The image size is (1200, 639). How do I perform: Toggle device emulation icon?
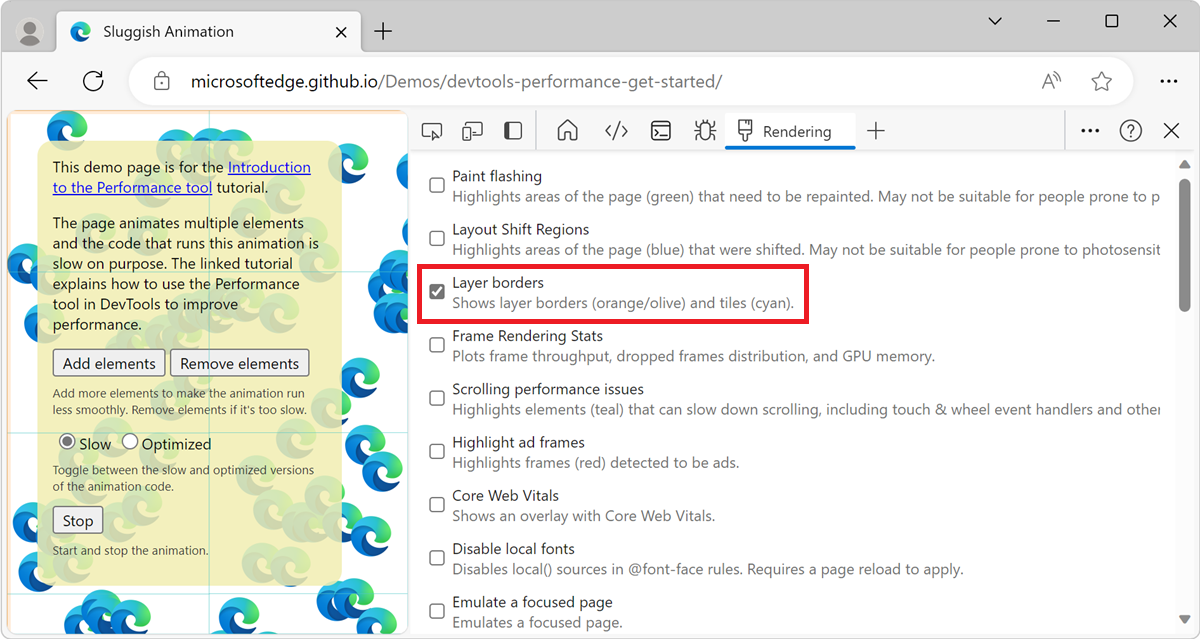[472, 131]
